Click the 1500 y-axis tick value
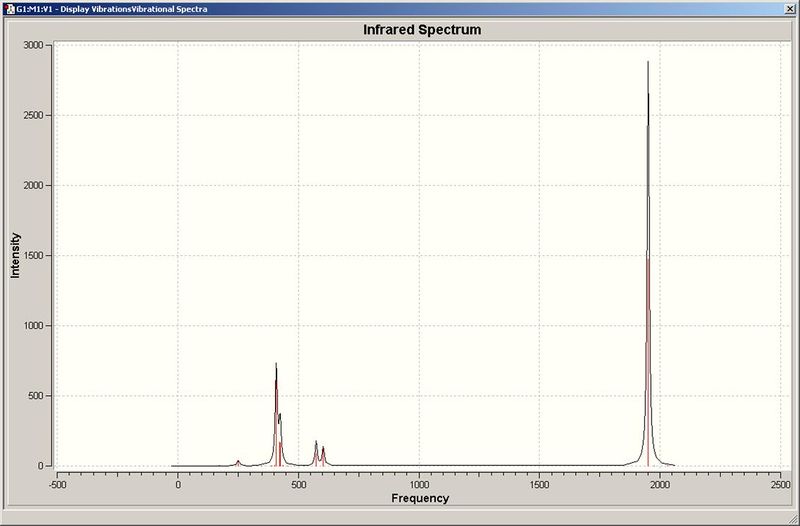The image size is (800, 526). [33, 256]
